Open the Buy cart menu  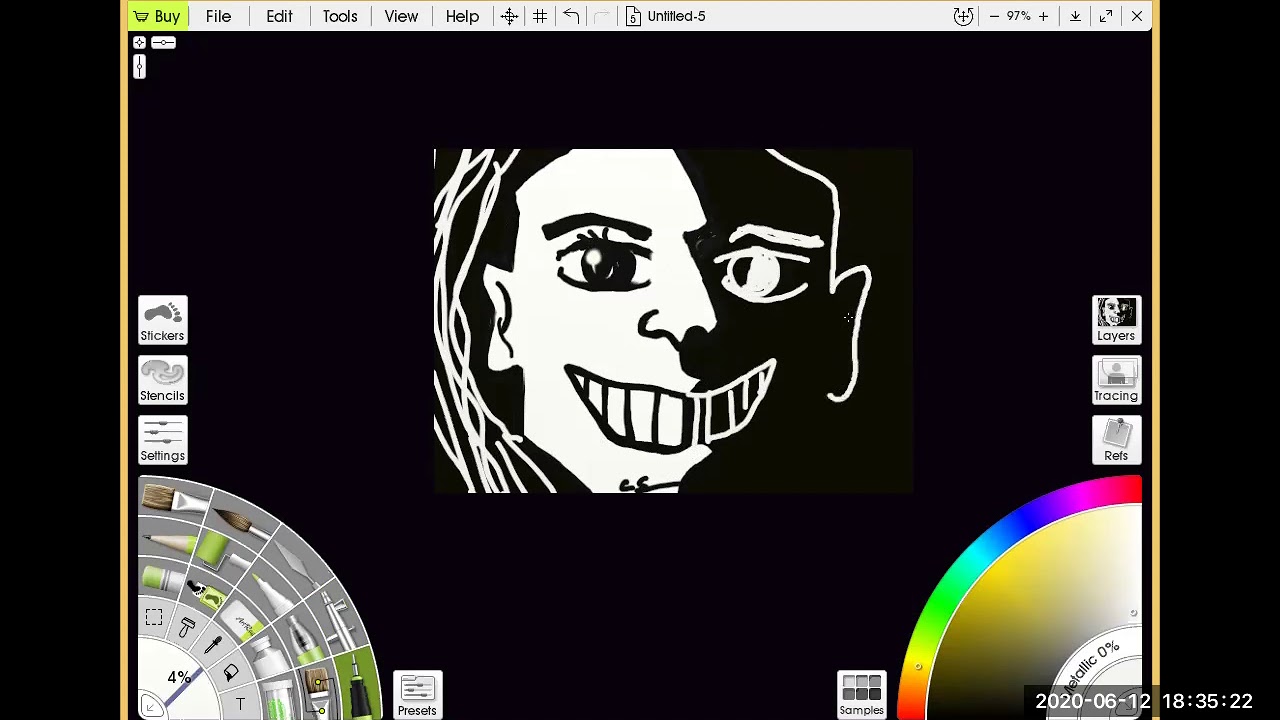(x=157, y=16)
